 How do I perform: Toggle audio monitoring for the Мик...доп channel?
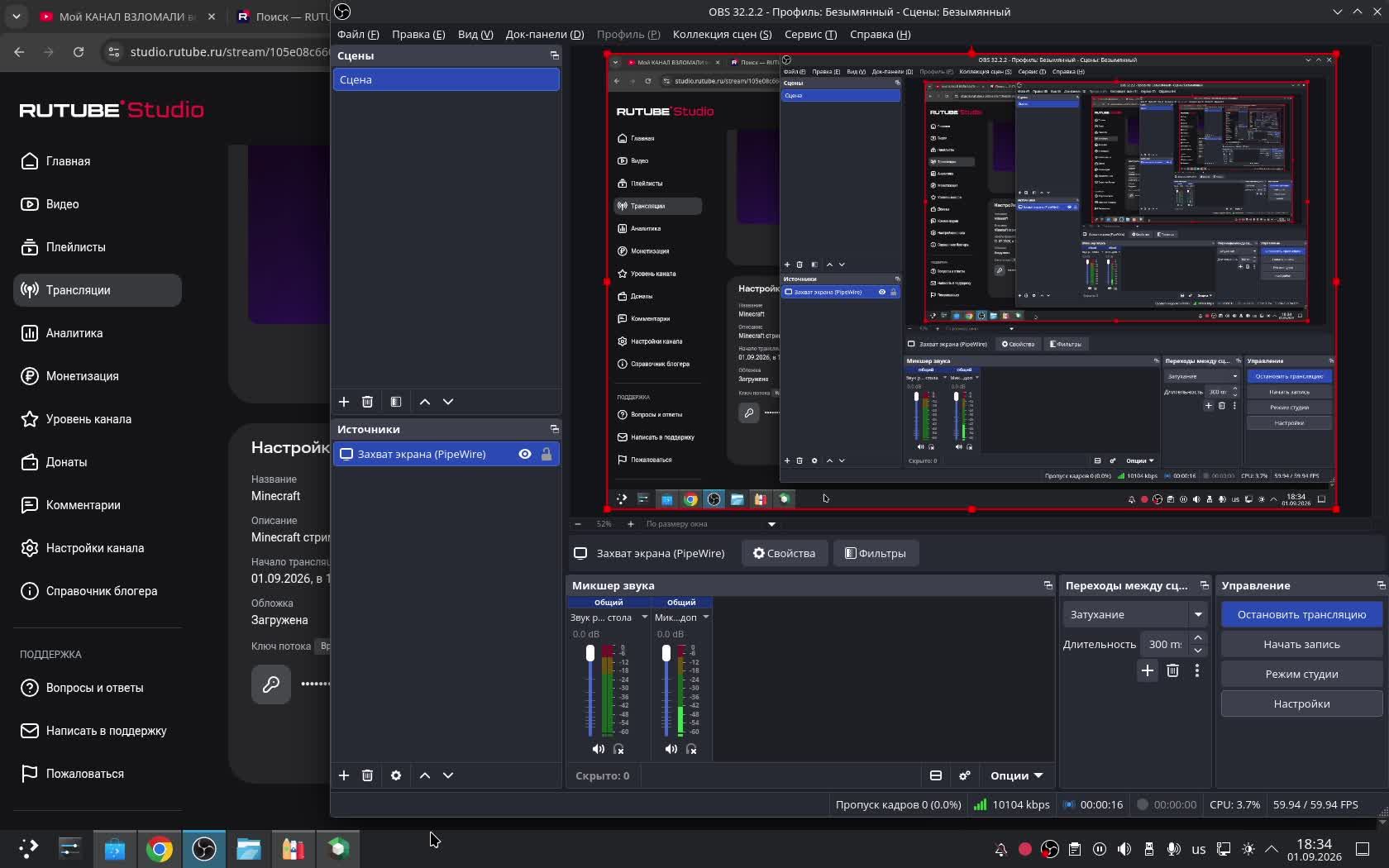coord(691,749)
